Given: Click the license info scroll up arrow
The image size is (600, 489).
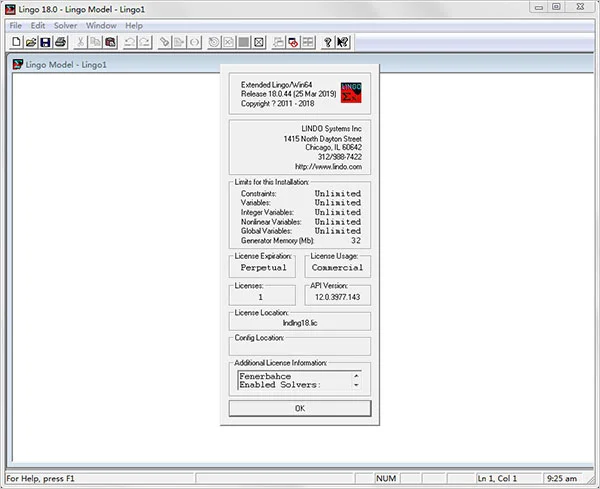Looking at the screenshot, I should [356, 376].
